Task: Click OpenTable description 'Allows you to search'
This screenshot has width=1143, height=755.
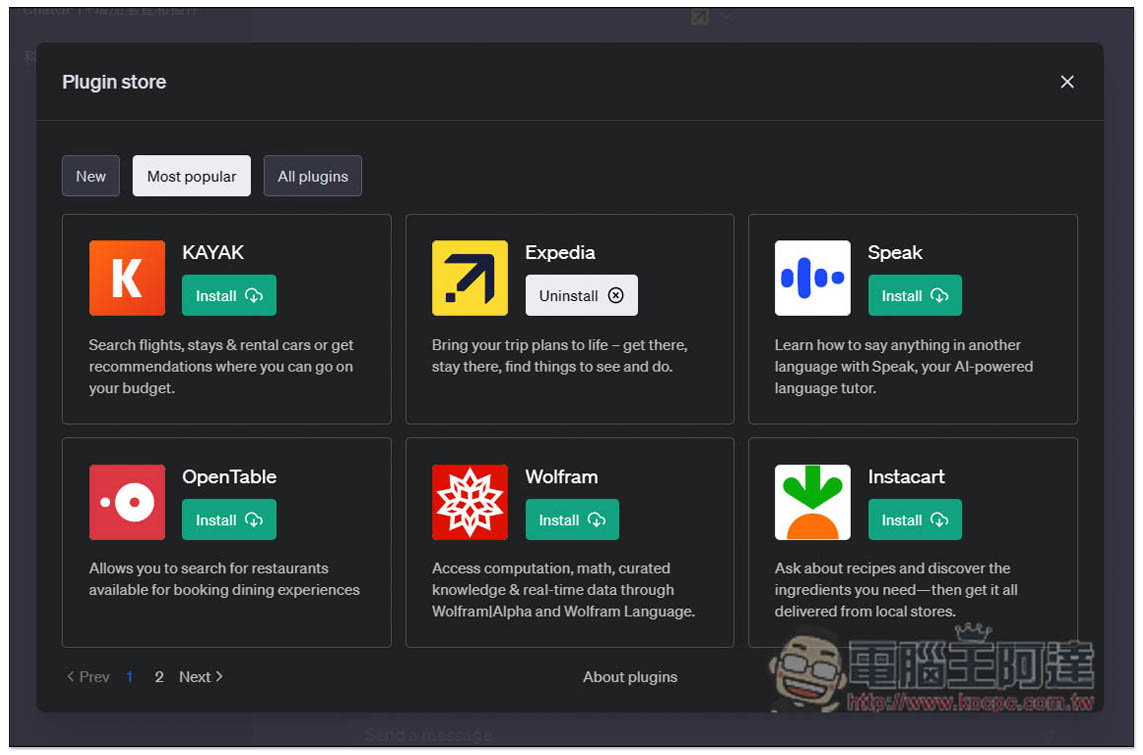Action: pos(224,579)
